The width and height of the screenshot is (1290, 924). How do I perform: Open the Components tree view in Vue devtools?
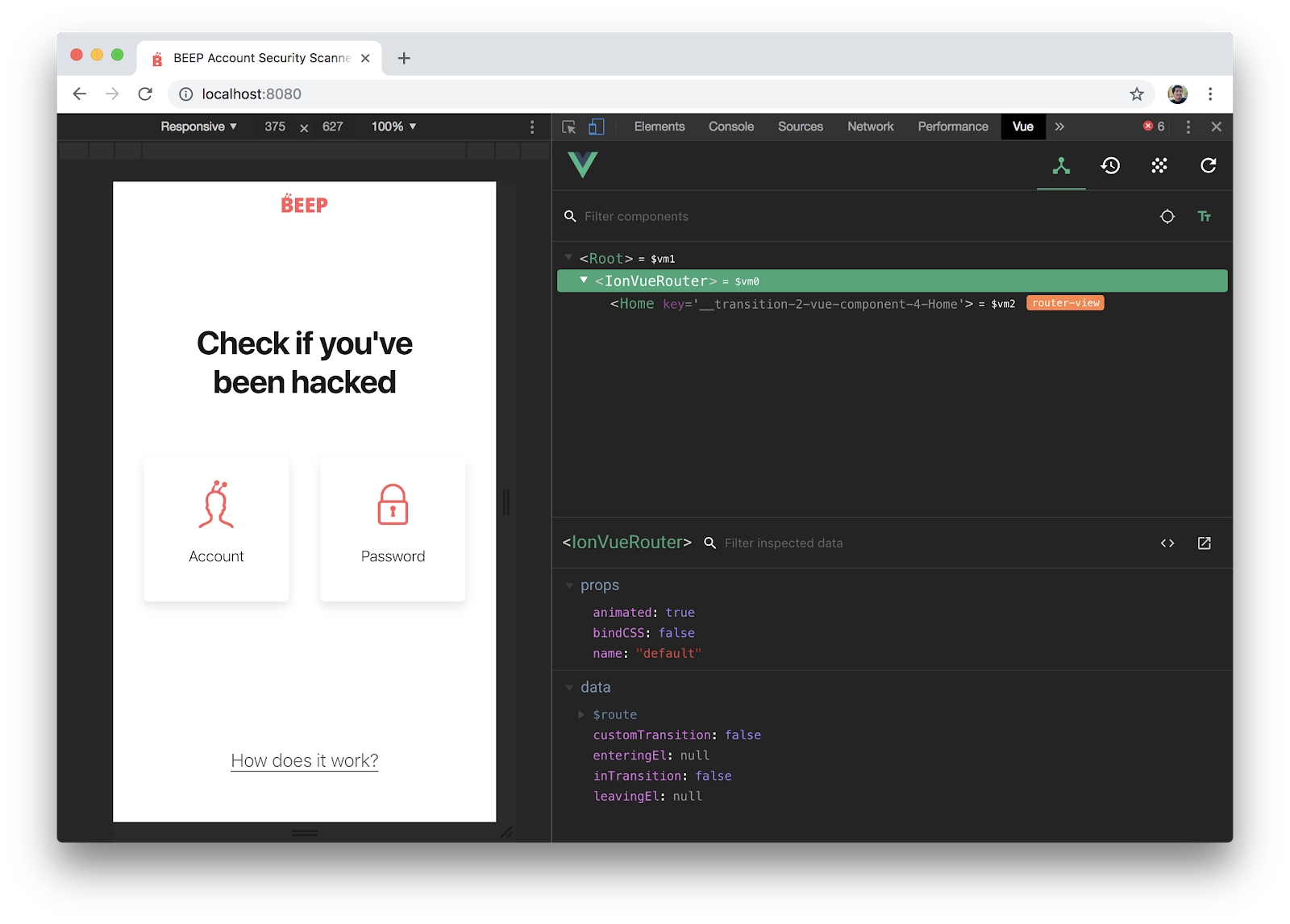tap(1061, 166)
